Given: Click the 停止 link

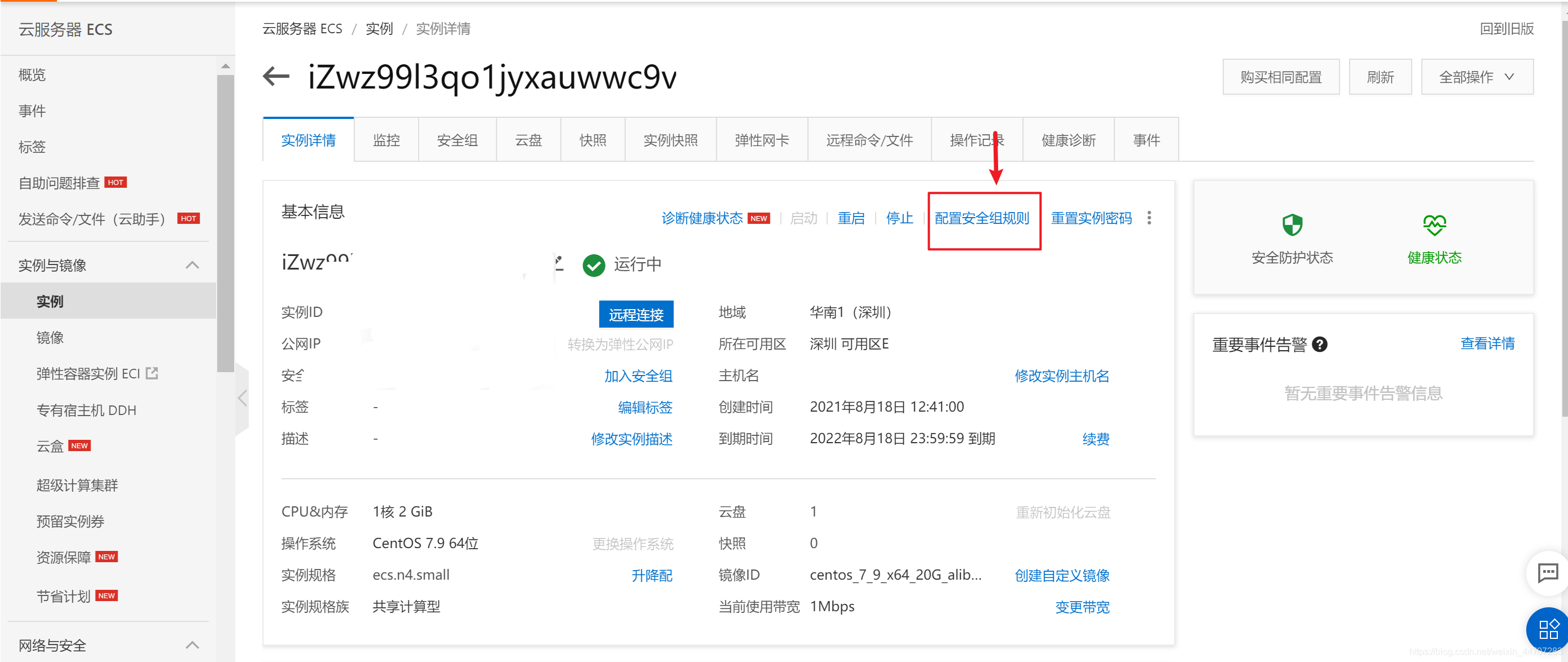Looking at the screenshot, I should tap(899, 218).
